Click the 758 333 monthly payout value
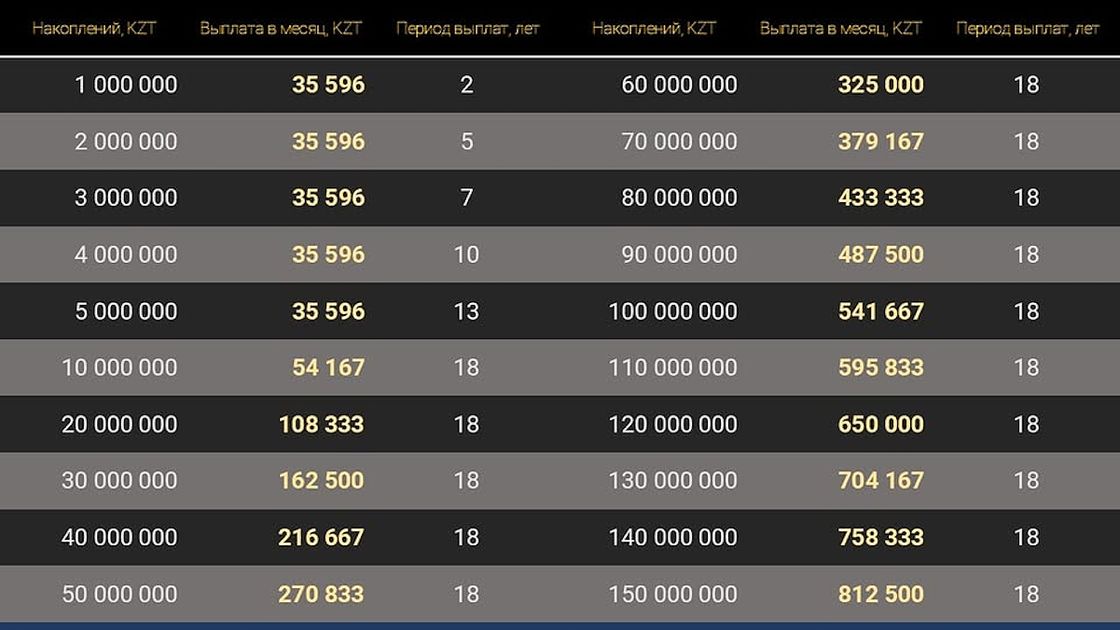 (880, 537)
